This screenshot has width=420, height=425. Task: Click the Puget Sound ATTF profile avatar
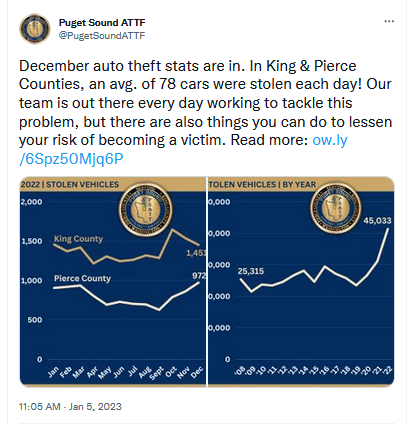coord(35,29)
